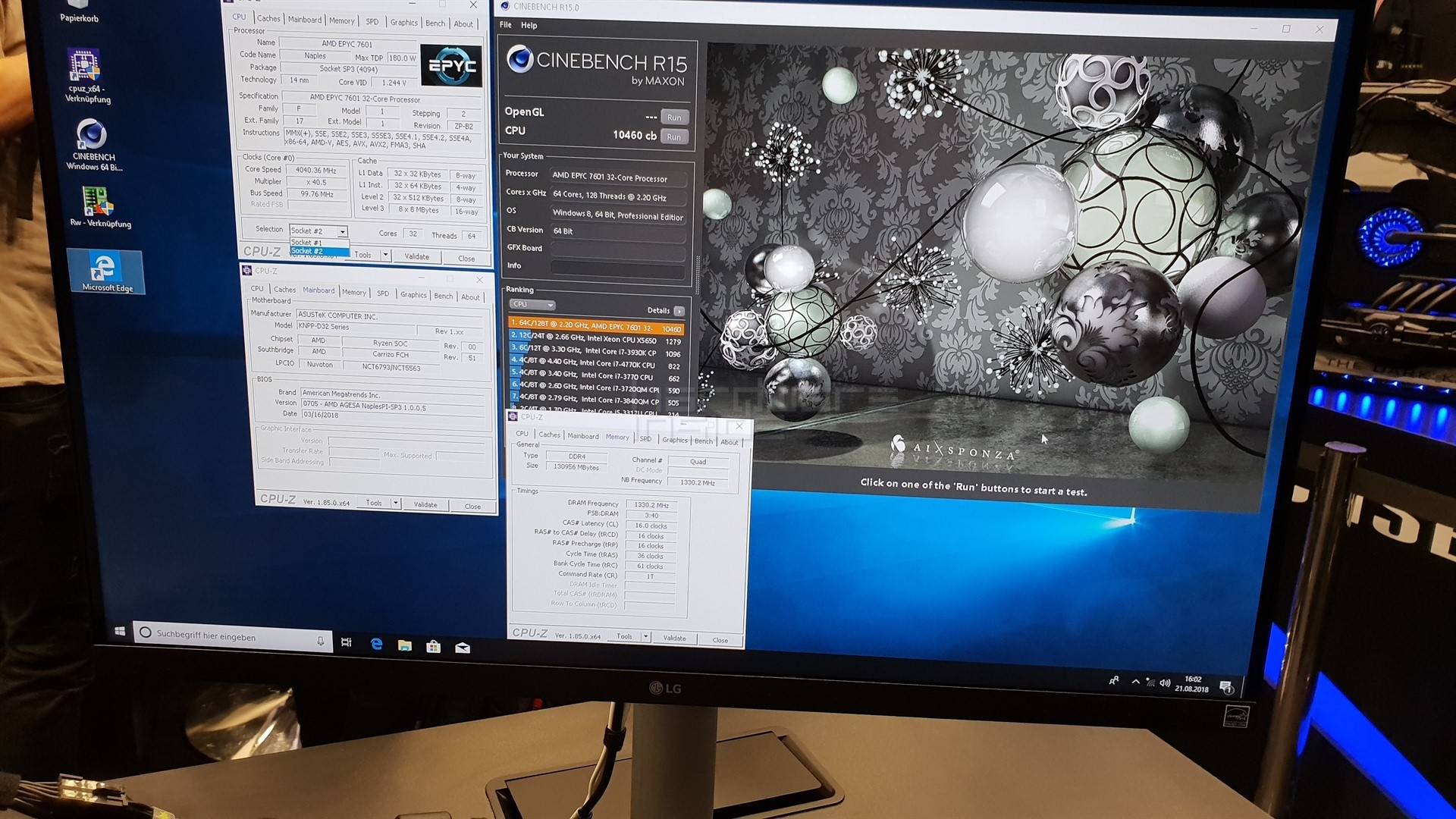Click the microphone icon in taskbar search
This screenshot has height=819, width=1456.
(x=320, y=641)
